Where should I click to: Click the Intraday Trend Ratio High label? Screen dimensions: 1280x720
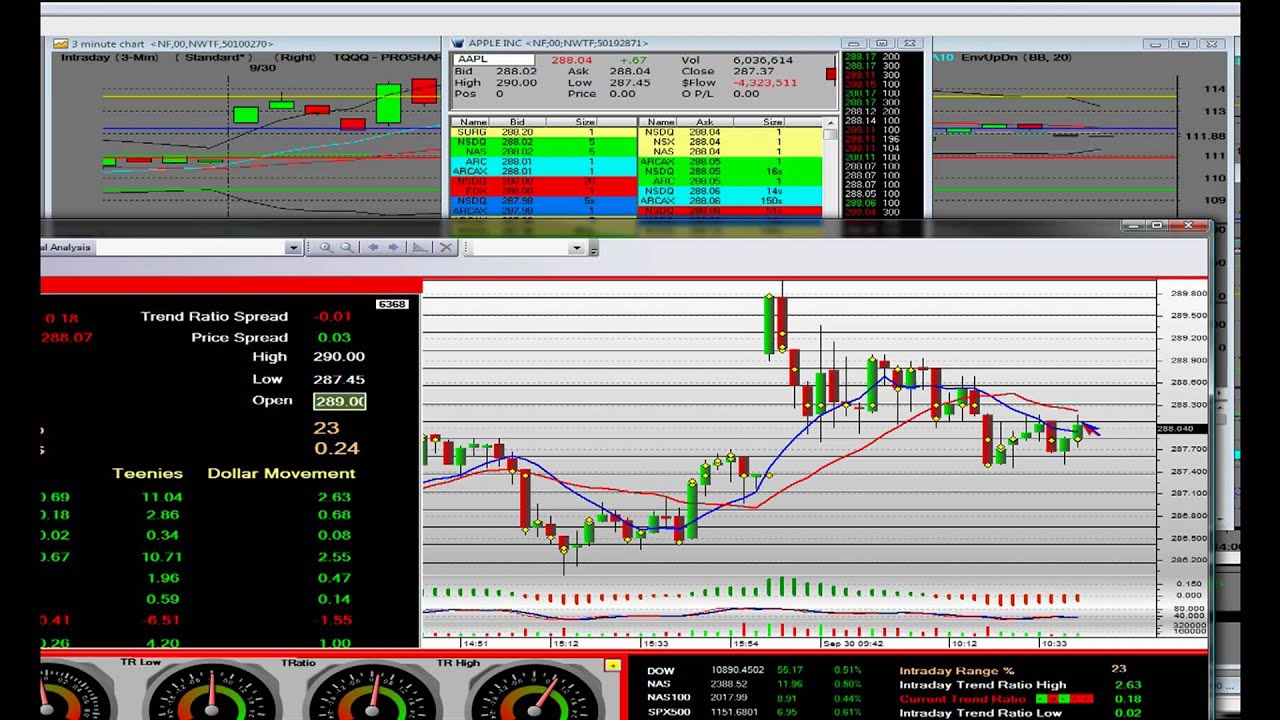[982, 685]
